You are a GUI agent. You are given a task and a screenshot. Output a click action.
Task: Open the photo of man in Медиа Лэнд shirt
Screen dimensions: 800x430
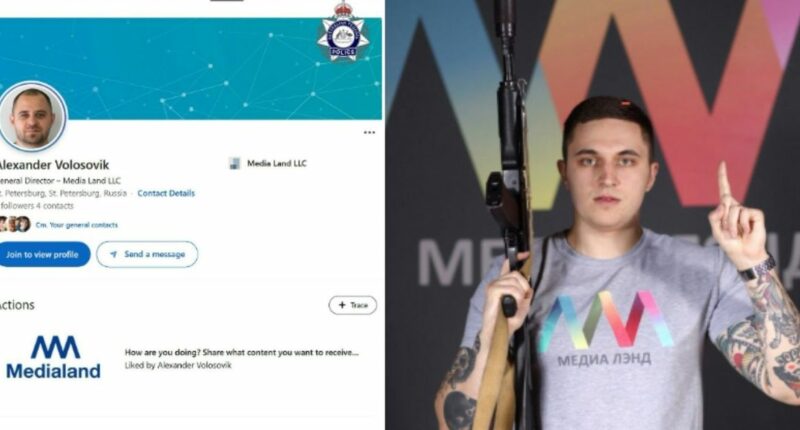[x=592, y=215]
